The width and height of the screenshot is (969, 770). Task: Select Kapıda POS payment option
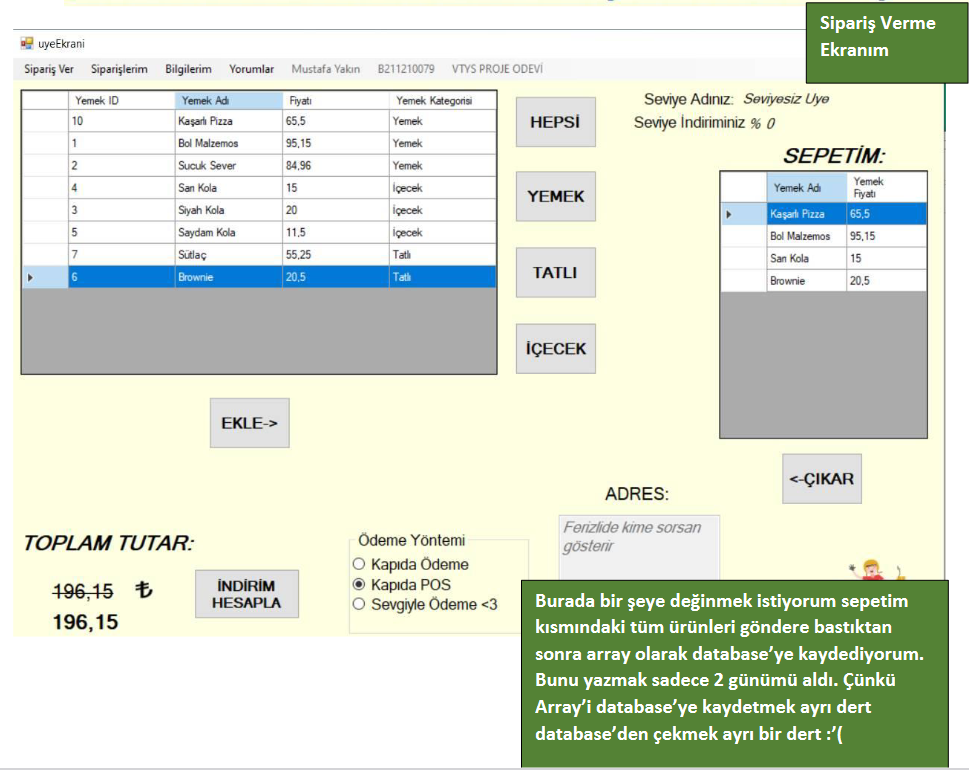coord(359,585)
